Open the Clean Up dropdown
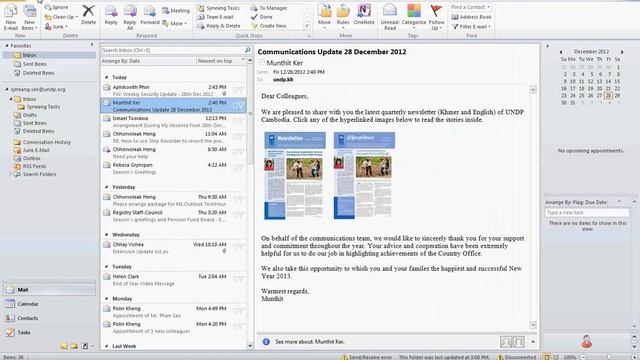 61,17
